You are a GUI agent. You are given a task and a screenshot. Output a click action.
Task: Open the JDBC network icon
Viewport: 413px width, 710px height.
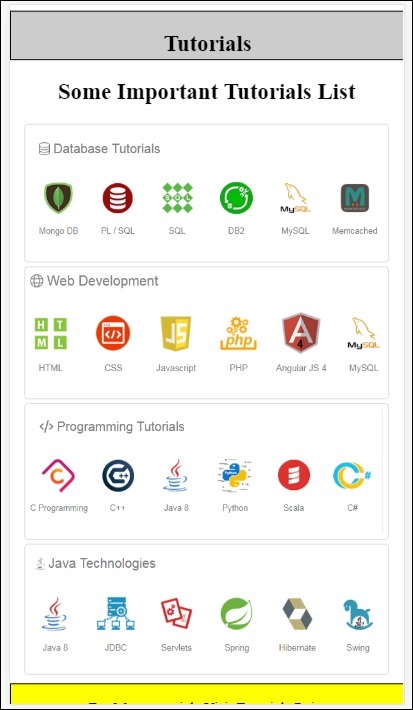click(x=116, y=614)
